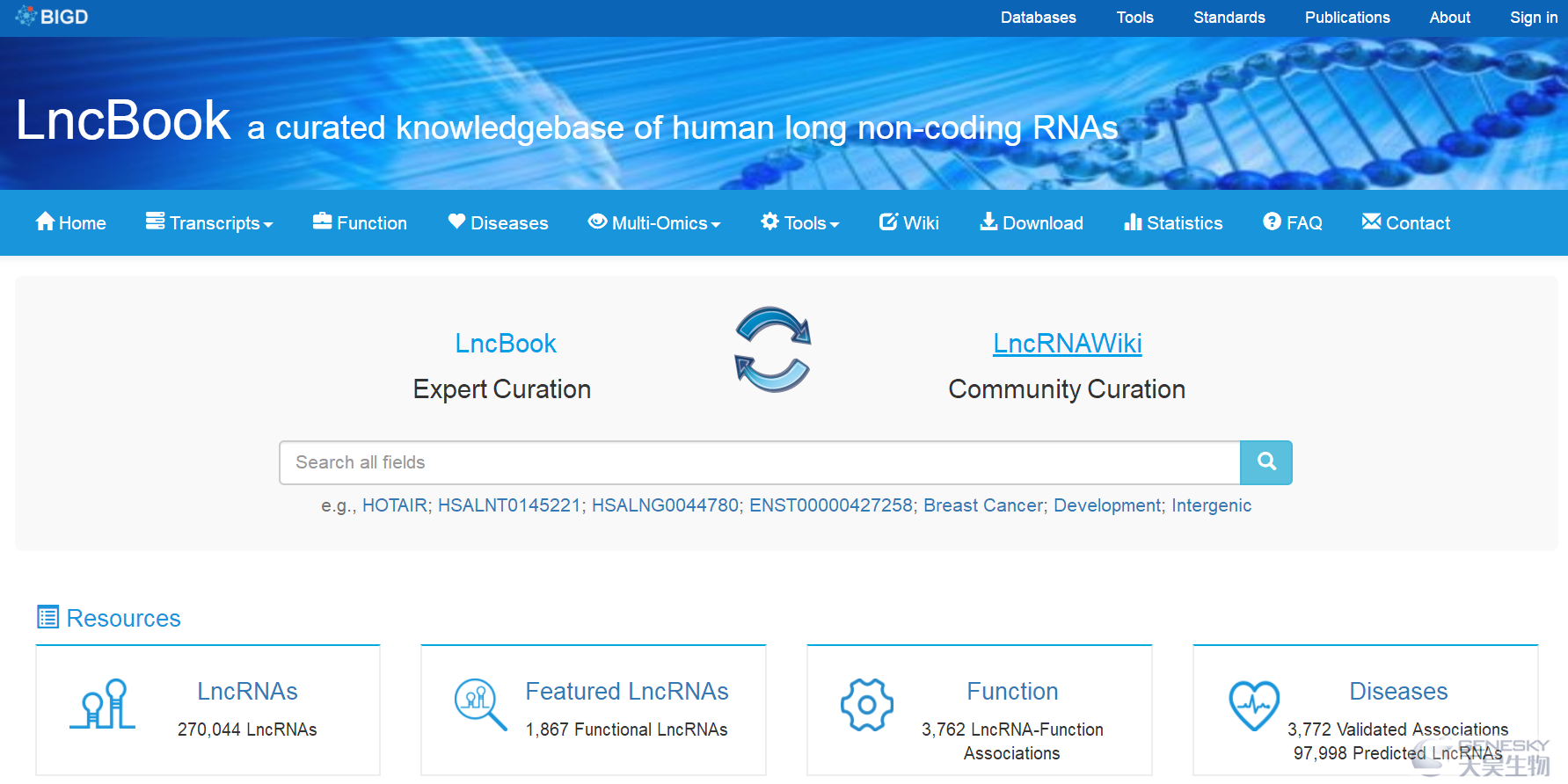Viewport: 1568px width, 784px height.
Task: Click '1,867 Functional LncRNAs' text
Action: [x=627, y=730]
